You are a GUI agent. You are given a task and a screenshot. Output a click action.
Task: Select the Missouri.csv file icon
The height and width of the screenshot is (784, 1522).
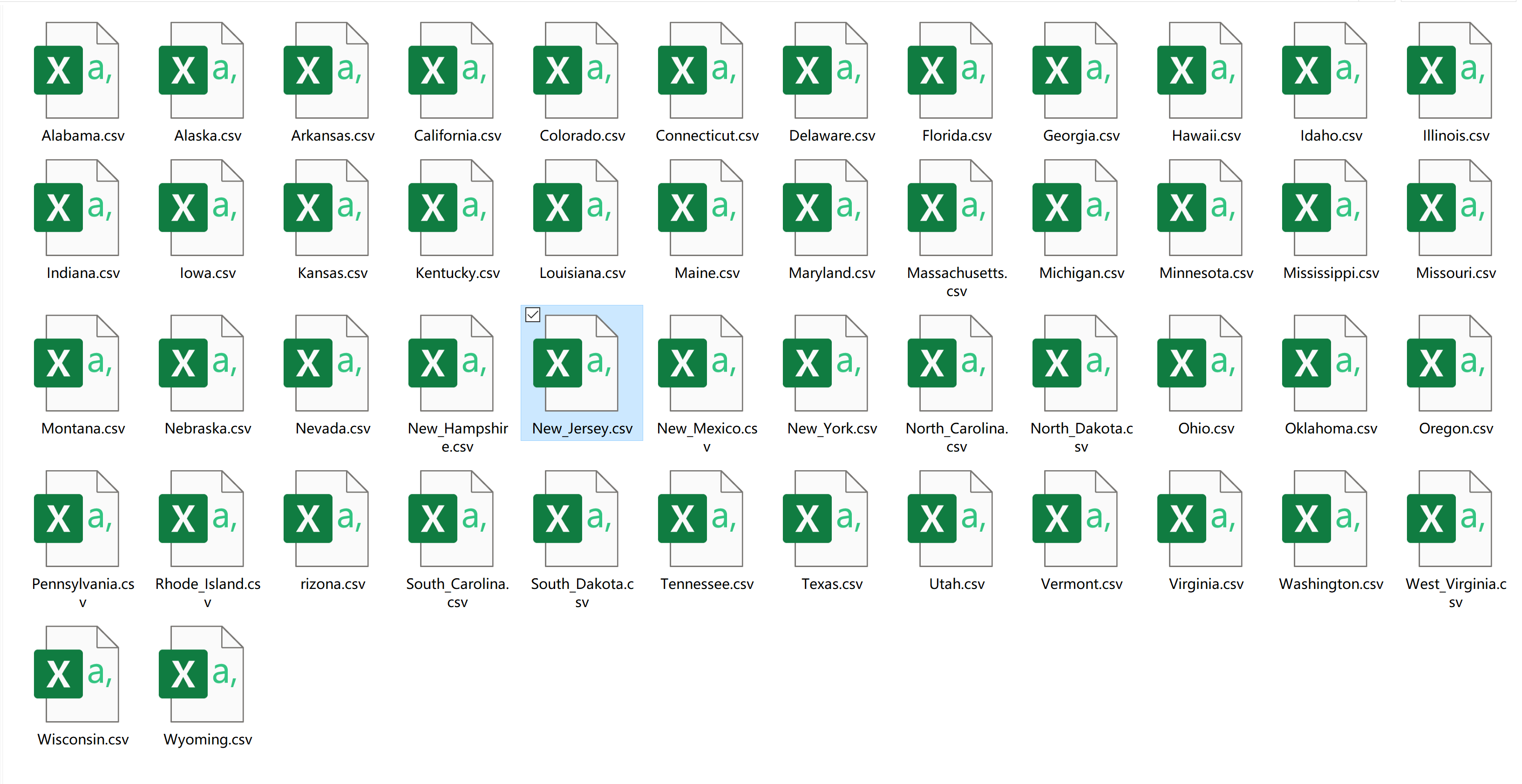[x=1449, y=207]
